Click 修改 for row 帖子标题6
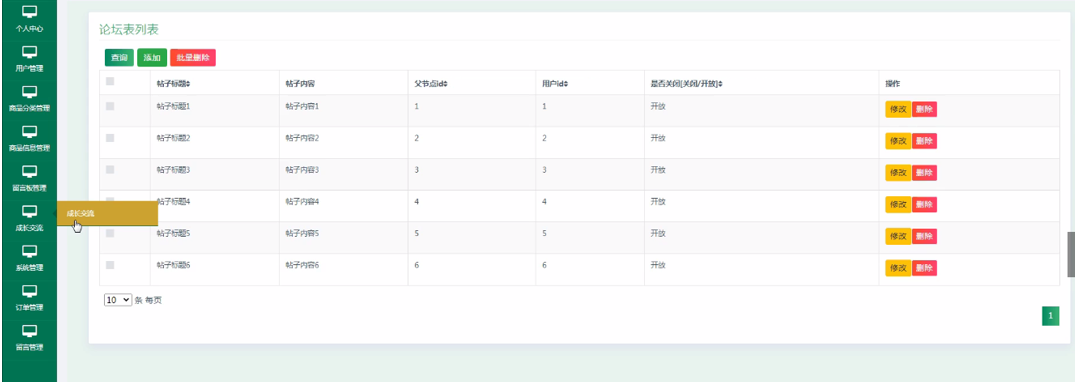1075x382 pixels. (898, 268)
